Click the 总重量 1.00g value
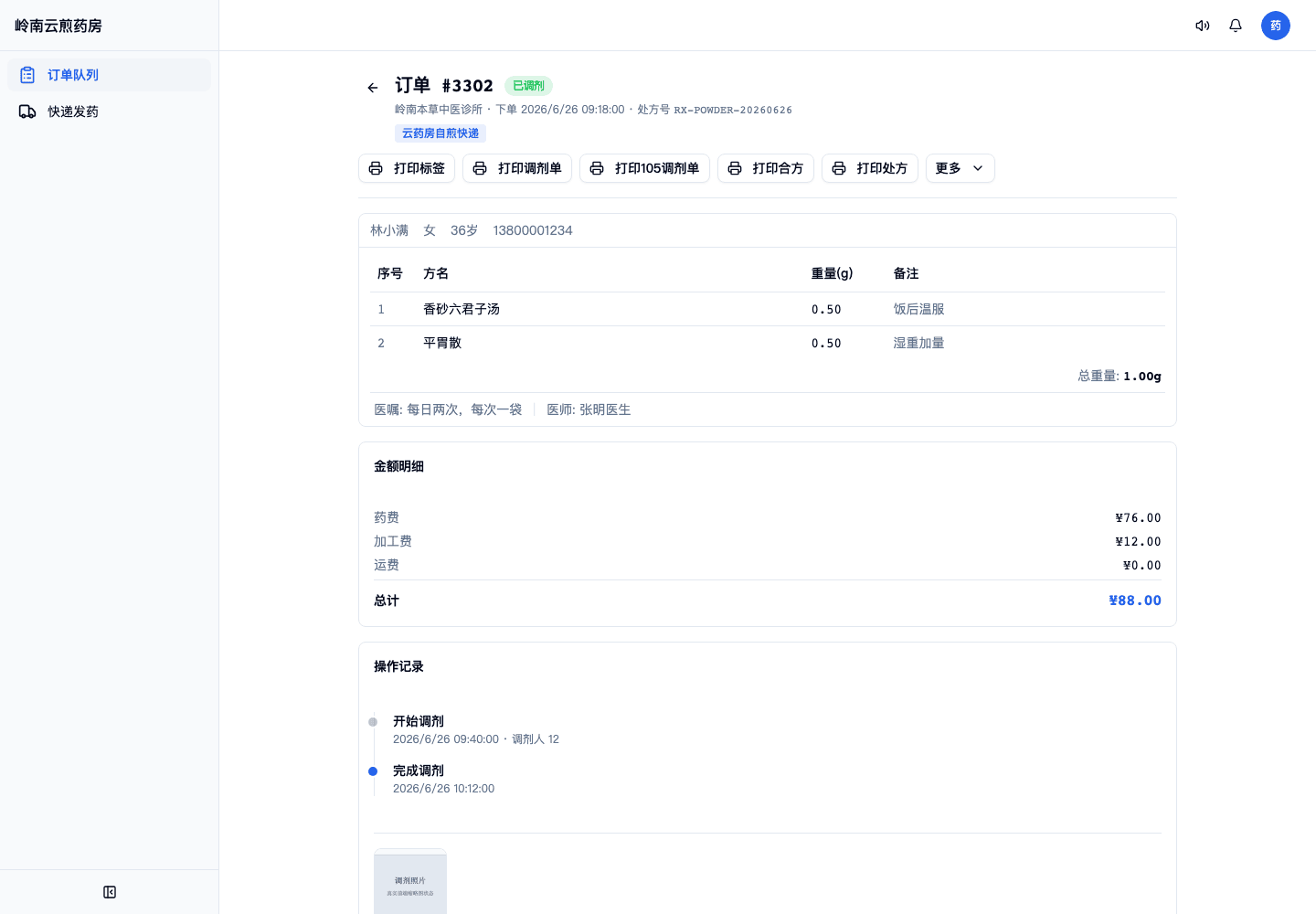 point(1142,376)
